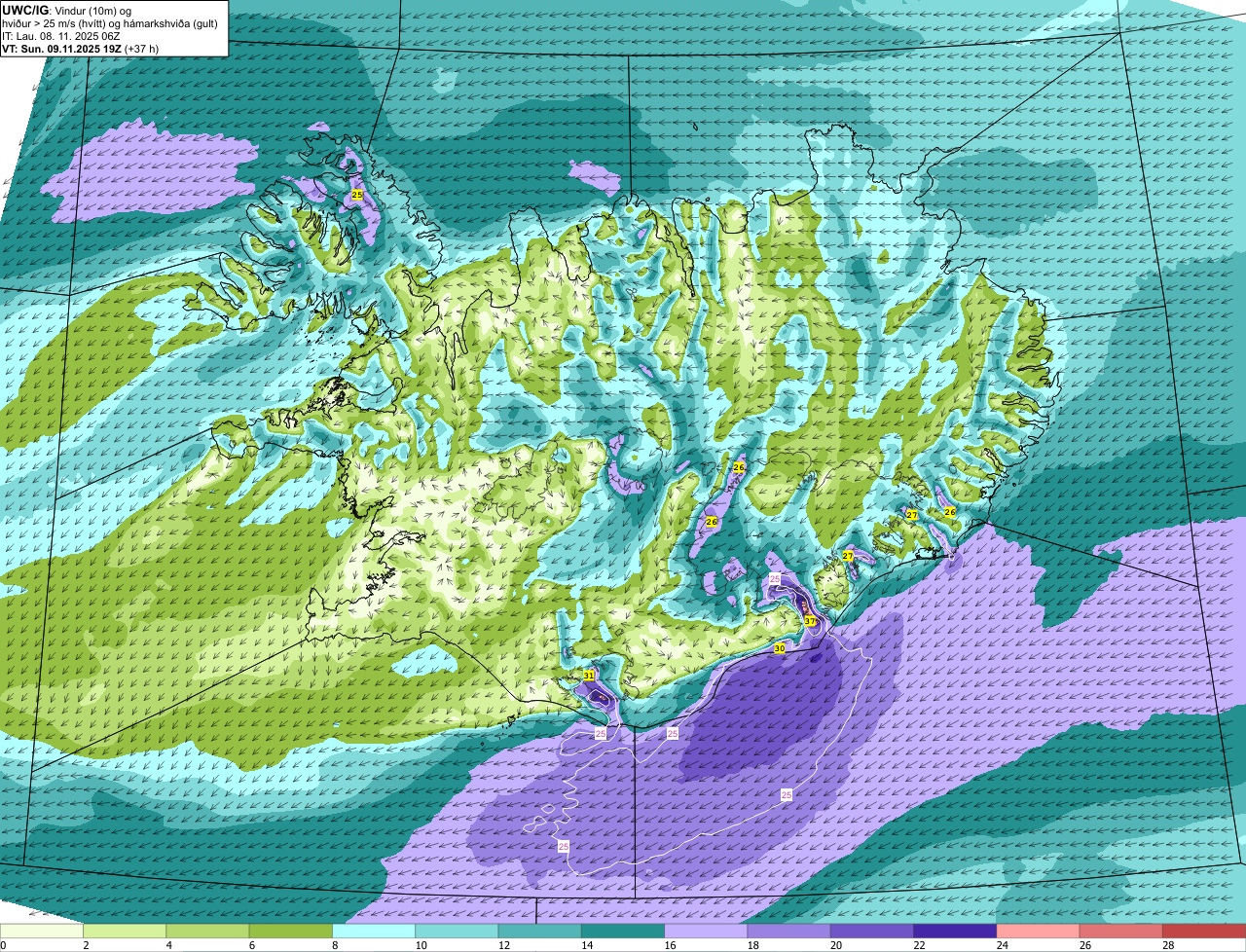Click the 12–14 m/s teal legend swatch
1246x952 pixels.
(x=540, y=931)
